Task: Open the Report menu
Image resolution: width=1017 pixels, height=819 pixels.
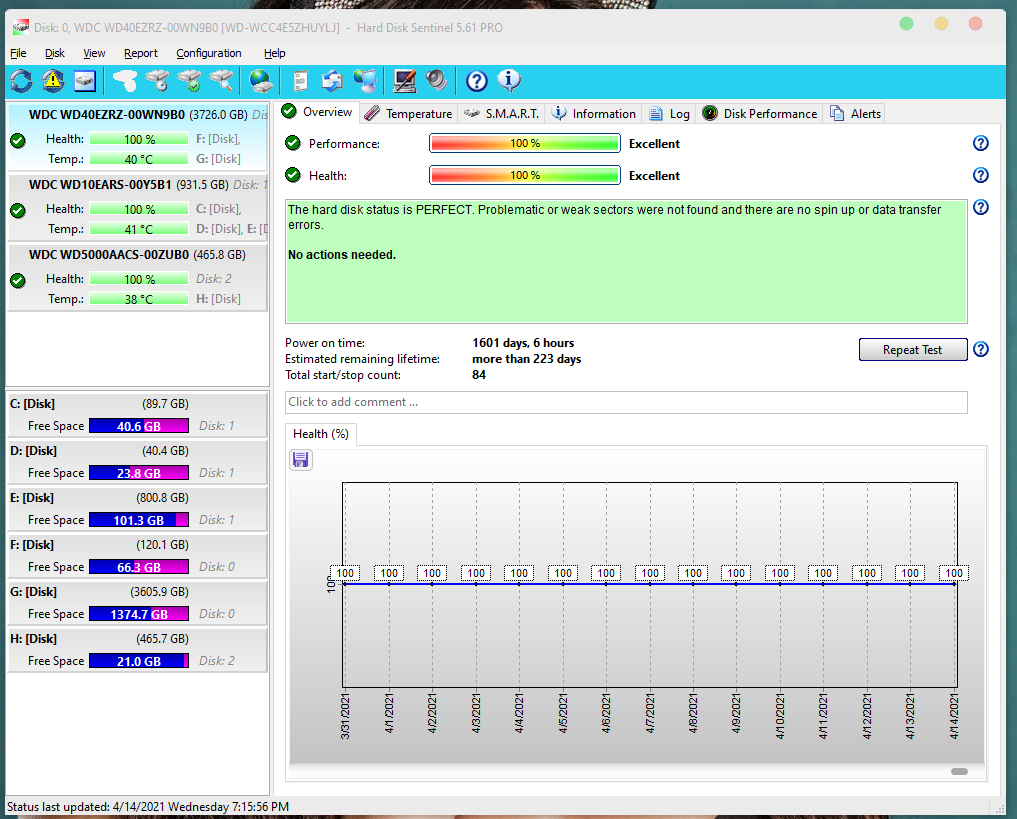Action: 141,53
